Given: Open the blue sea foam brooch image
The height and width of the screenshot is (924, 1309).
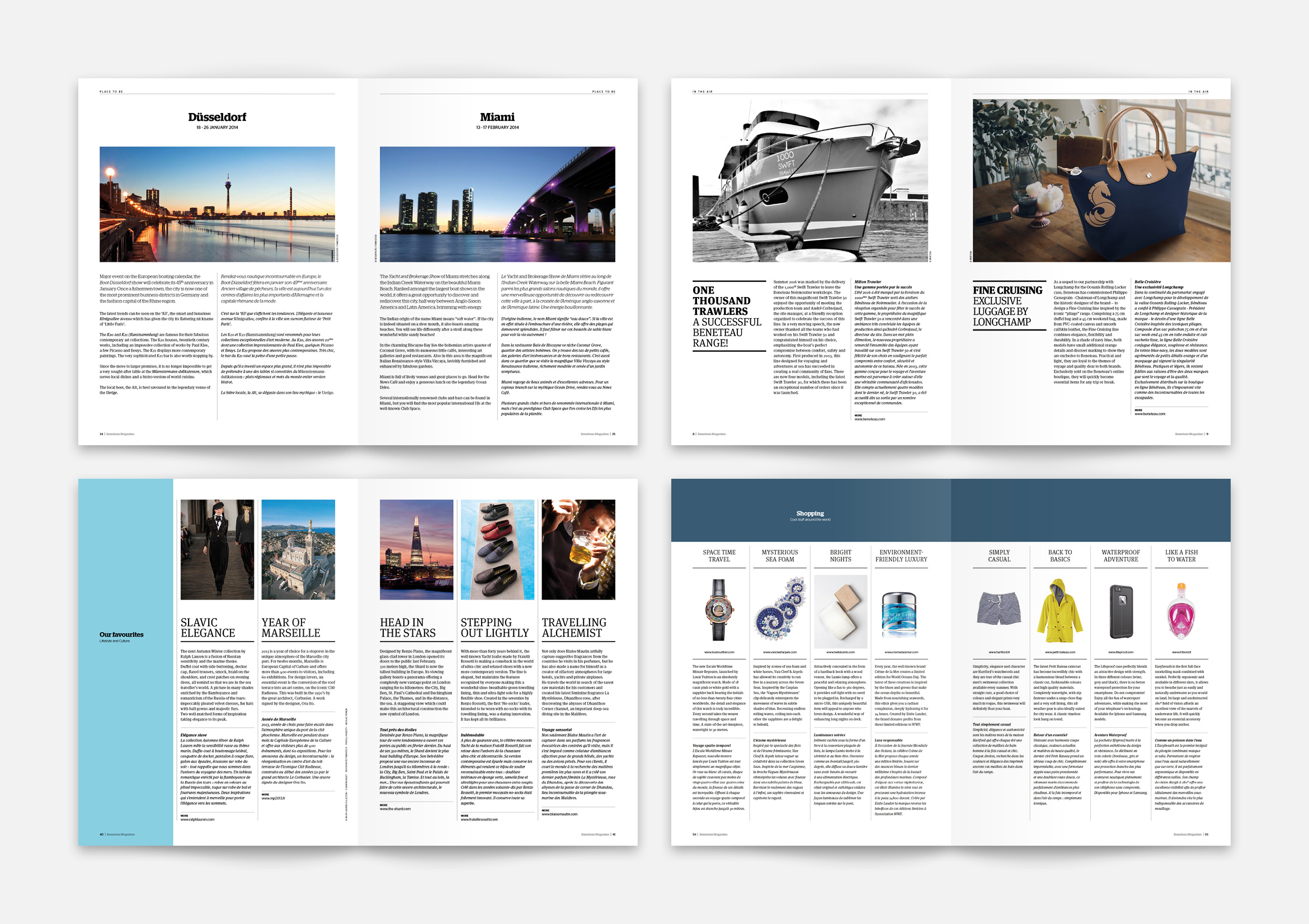Looking at the screenshot, I should (x=780, y=607).
